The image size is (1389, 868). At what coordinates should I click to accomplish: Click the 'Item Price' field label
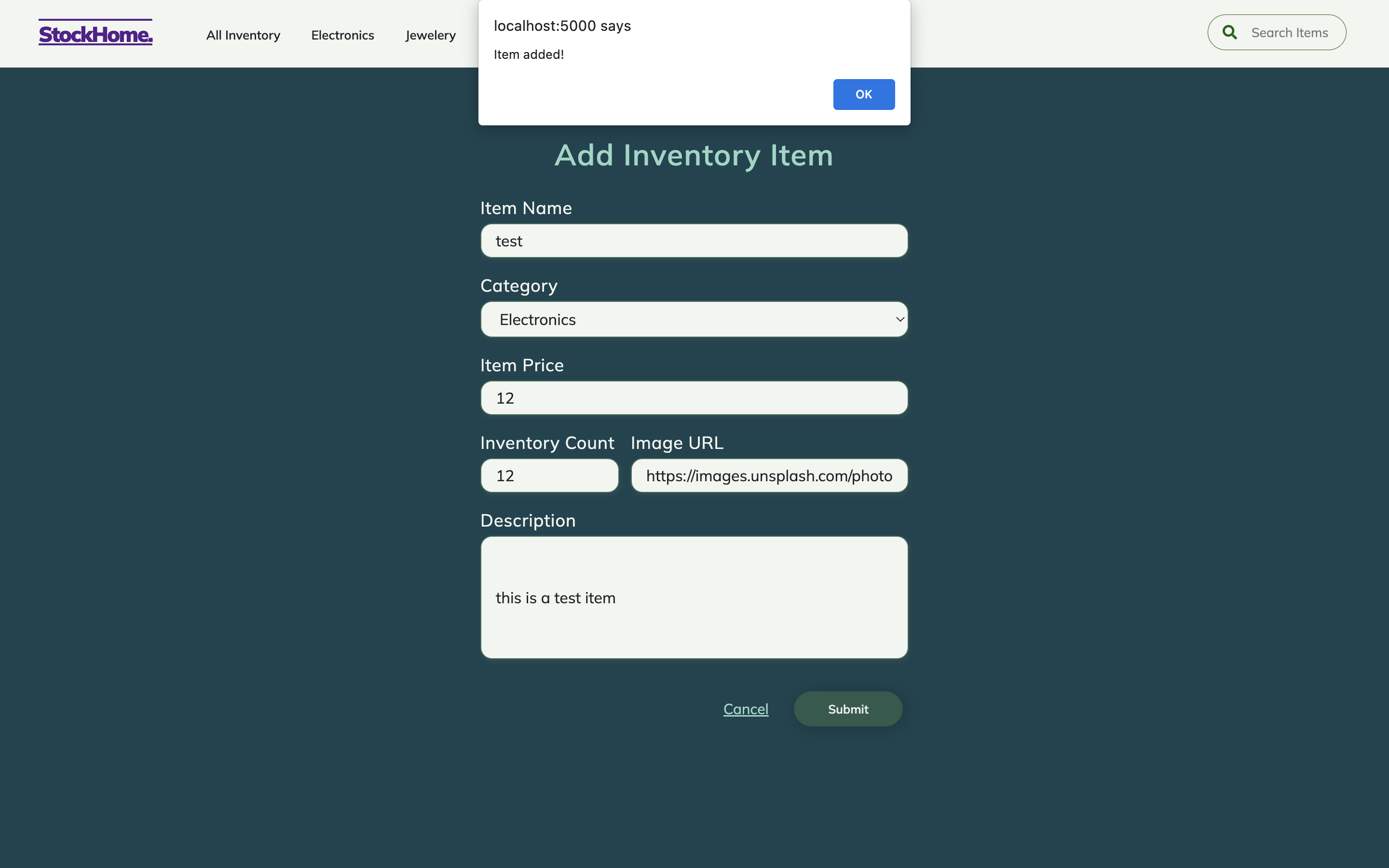click(522, 365)
